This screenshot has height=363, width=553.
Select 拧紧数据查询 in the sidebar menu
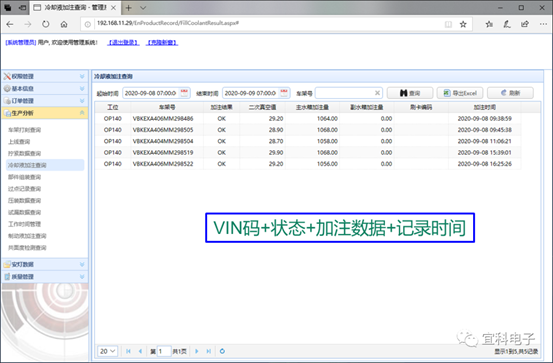[x=24, y=153]
